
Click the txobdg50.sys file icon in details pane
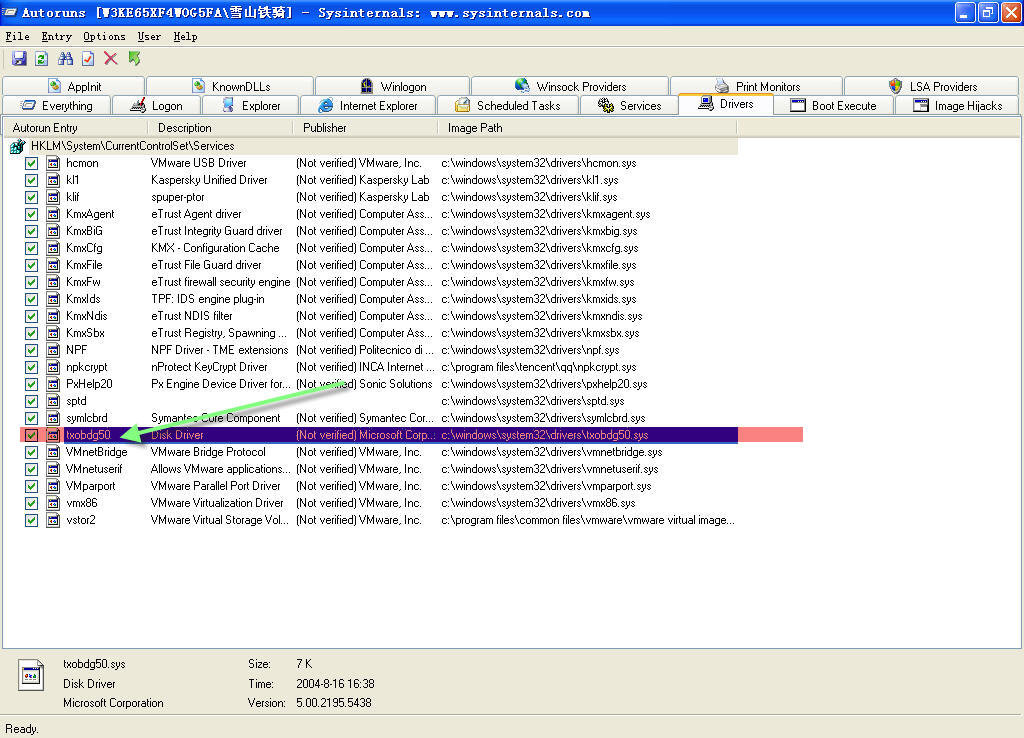click(x=31, y=675)
